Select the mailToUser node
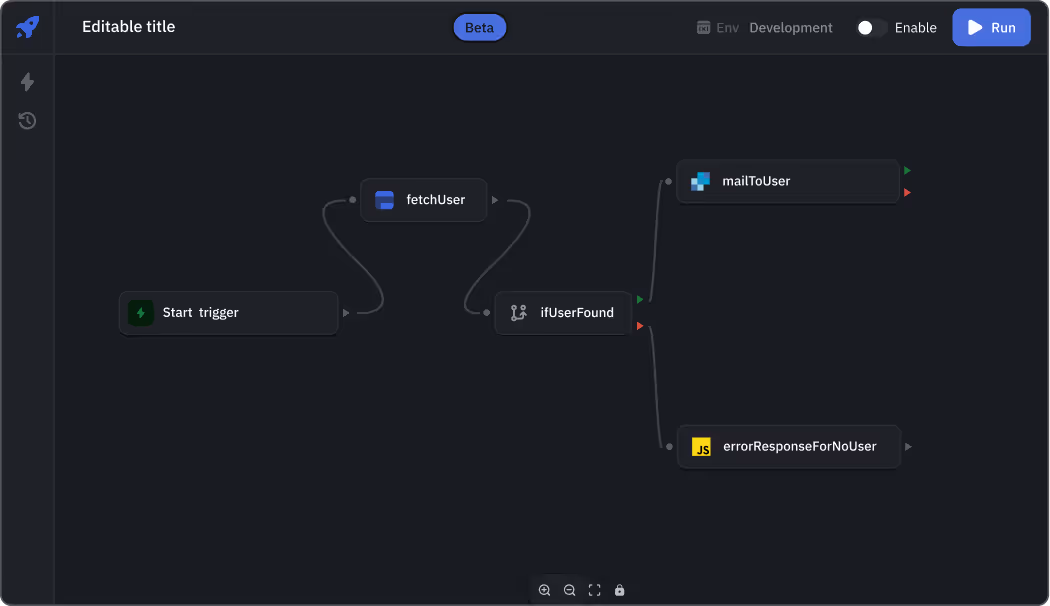This screenshot has height=606, width=1050. 787,181
